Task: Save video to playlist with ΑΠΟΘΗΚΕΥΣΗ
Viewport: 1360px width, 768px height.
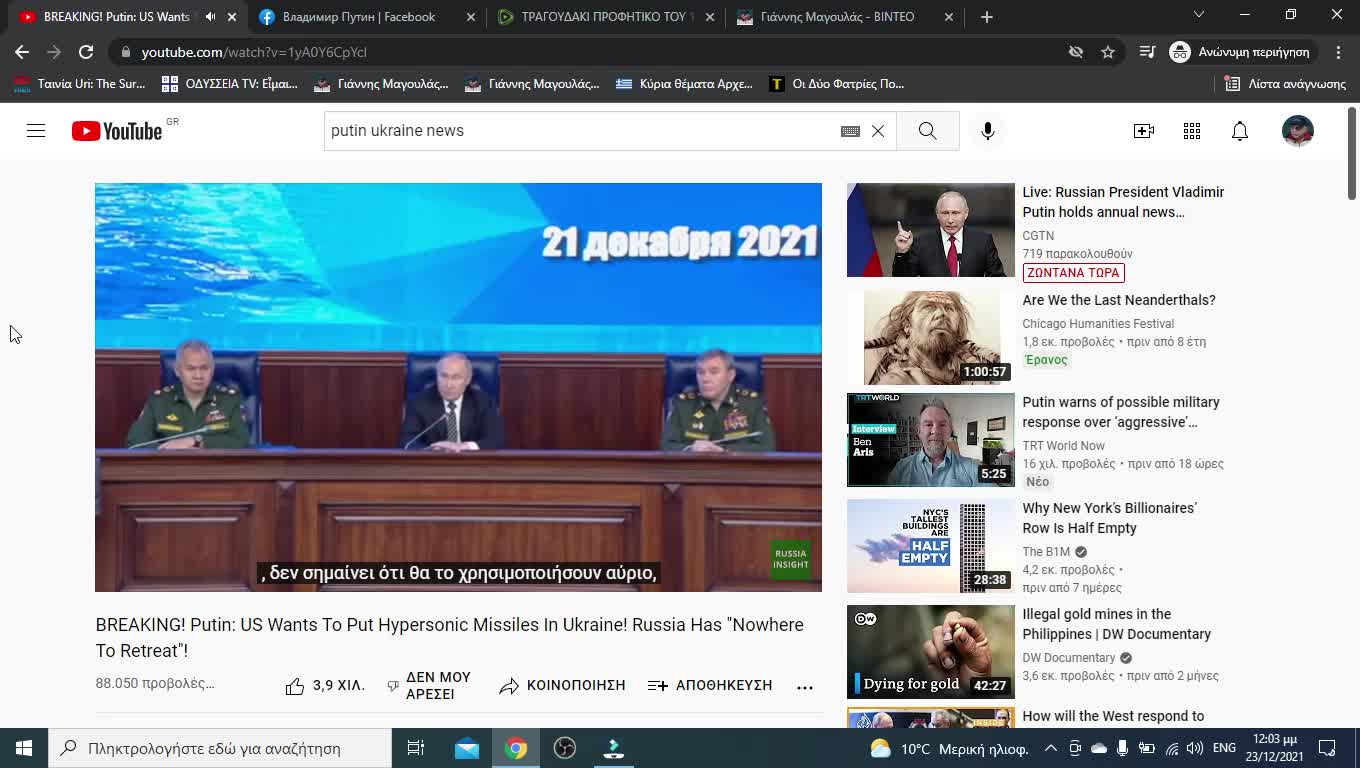Action: tap(710, 686)
